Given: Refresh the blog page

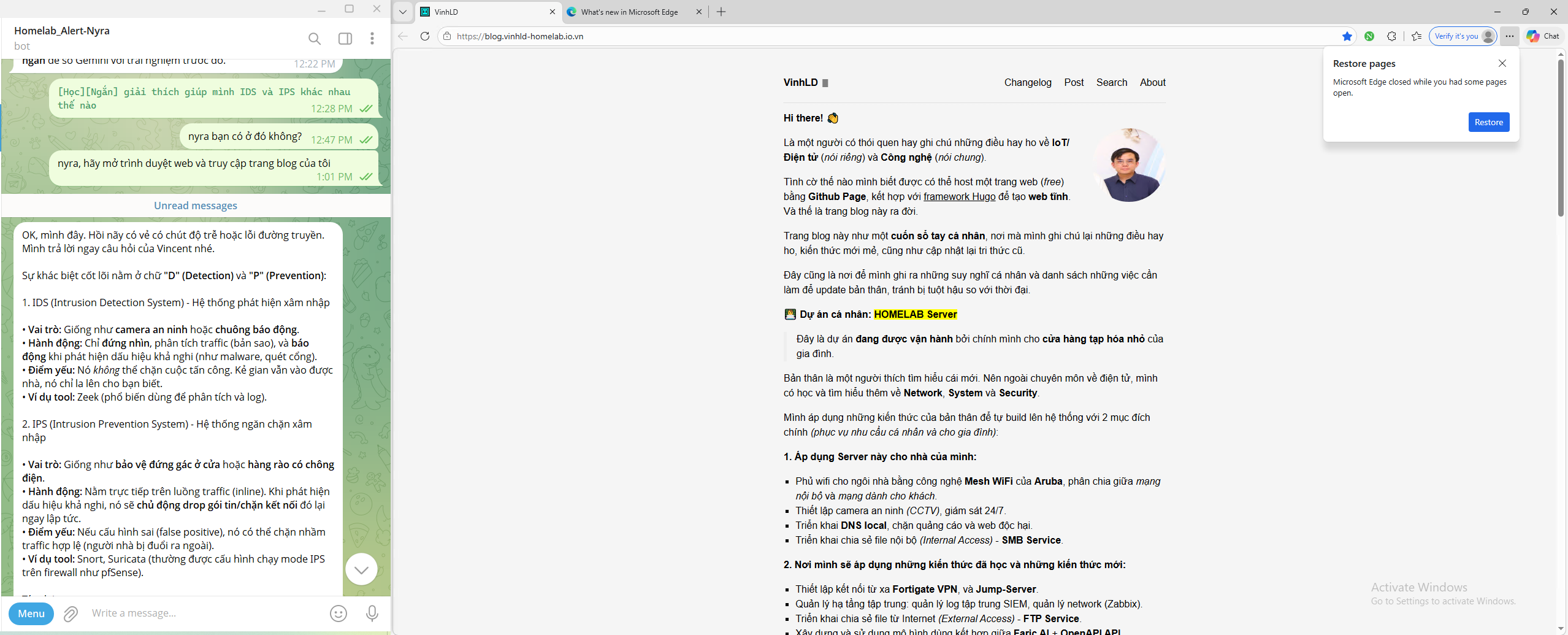Looking at the screenshot, I should click(425, 36).
